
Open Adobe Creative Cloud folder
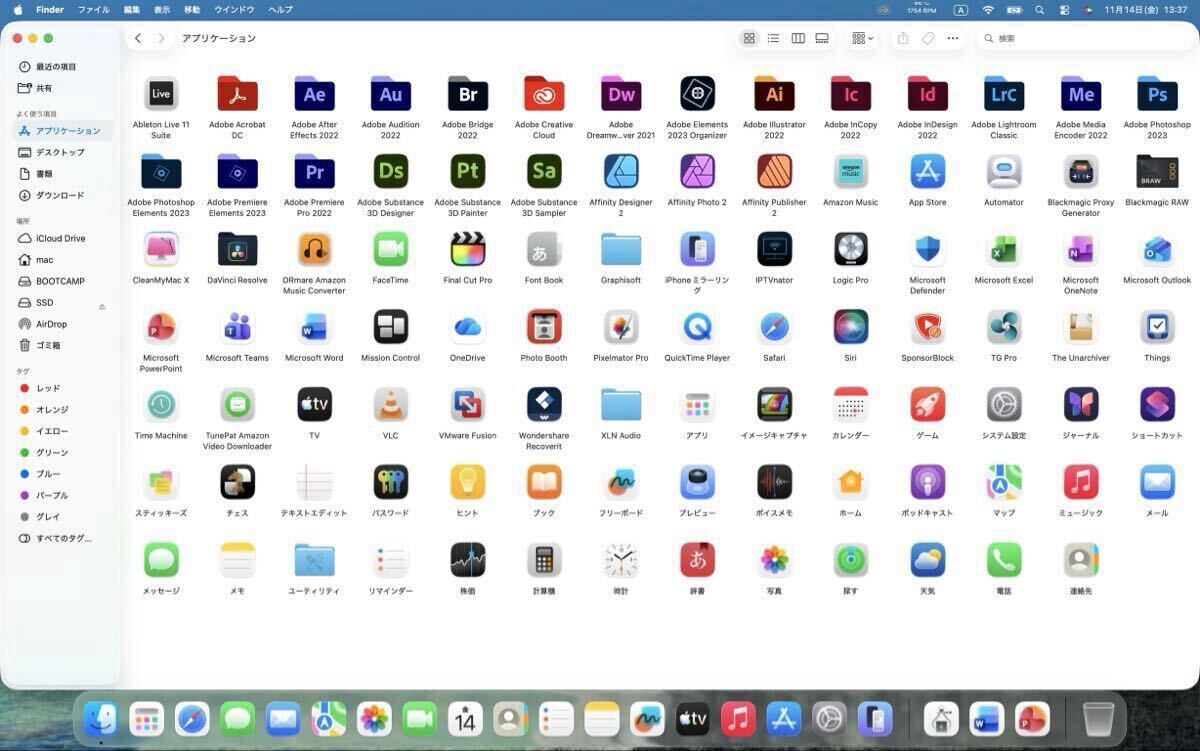[x=544, y=94]
